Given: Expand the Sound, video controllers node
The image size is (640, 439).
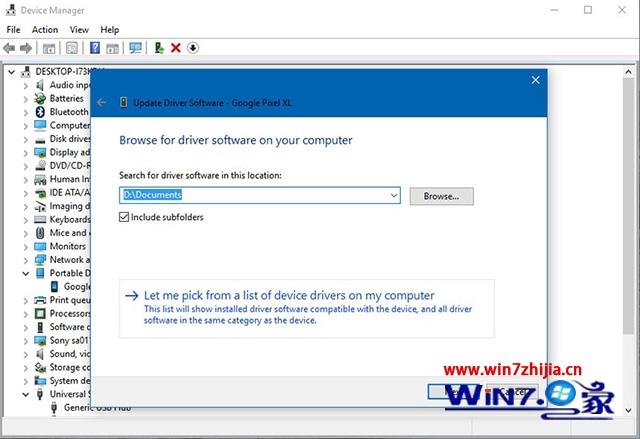Looking at the screenshot, I should pos(26,354).
